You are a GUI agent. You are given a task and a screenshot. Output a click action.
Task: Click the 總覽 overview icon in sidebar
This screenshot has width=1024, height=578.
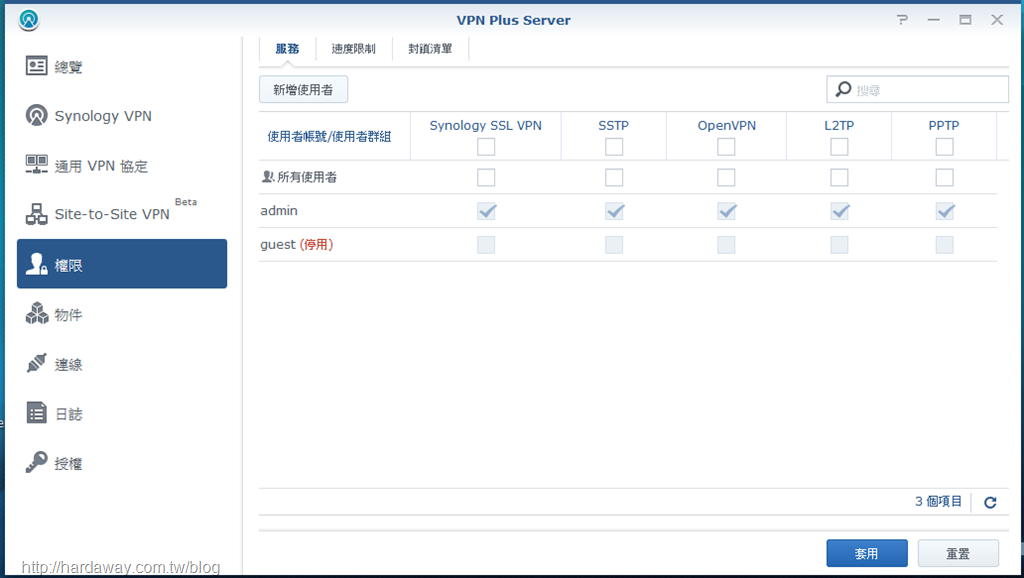37,66
